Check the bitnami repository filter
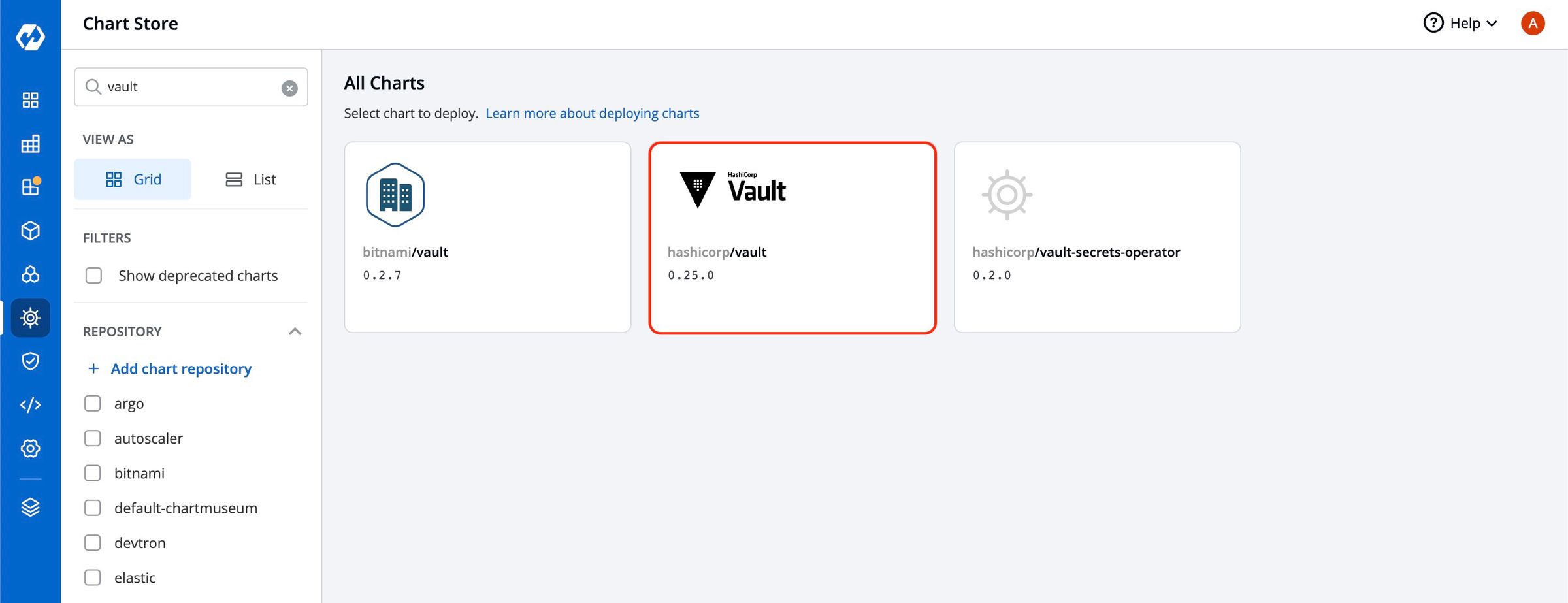Image resolution: width=1568 pixels, height=603 pixels. [93, 473]
